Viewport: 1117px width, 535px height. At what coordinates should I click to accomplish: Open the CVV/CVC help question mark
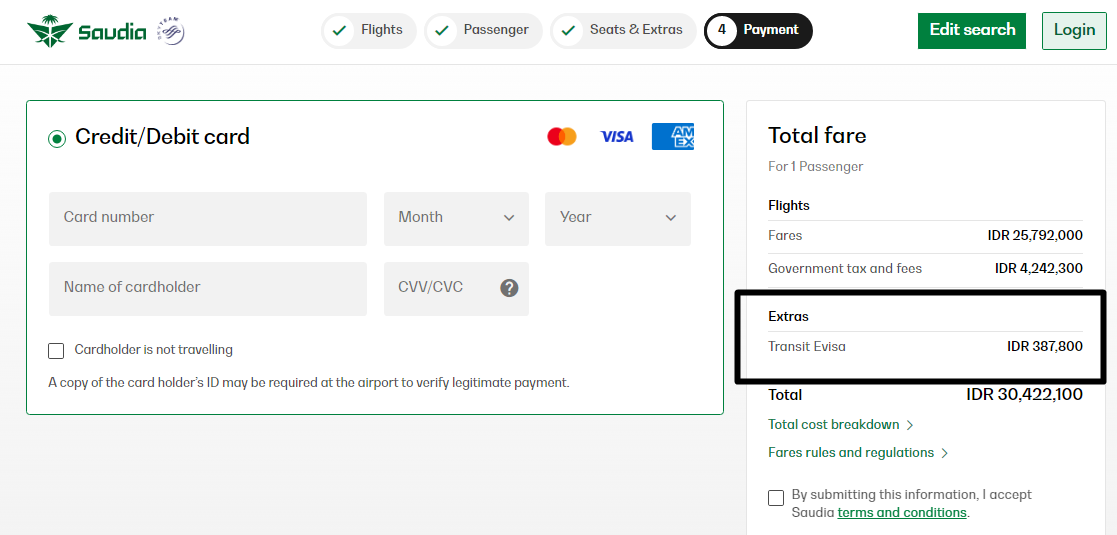coord(509,288)
